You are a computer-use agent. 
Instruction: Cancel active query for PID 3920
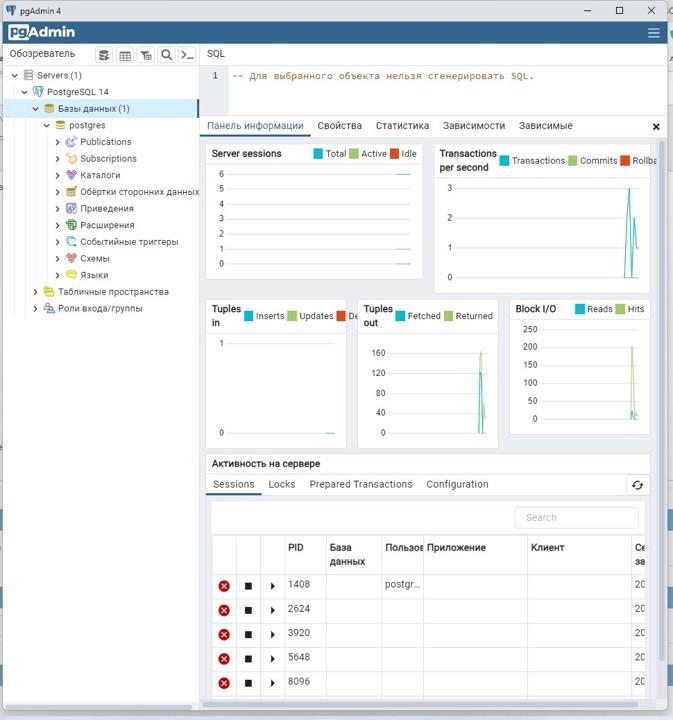coord(248,635)
